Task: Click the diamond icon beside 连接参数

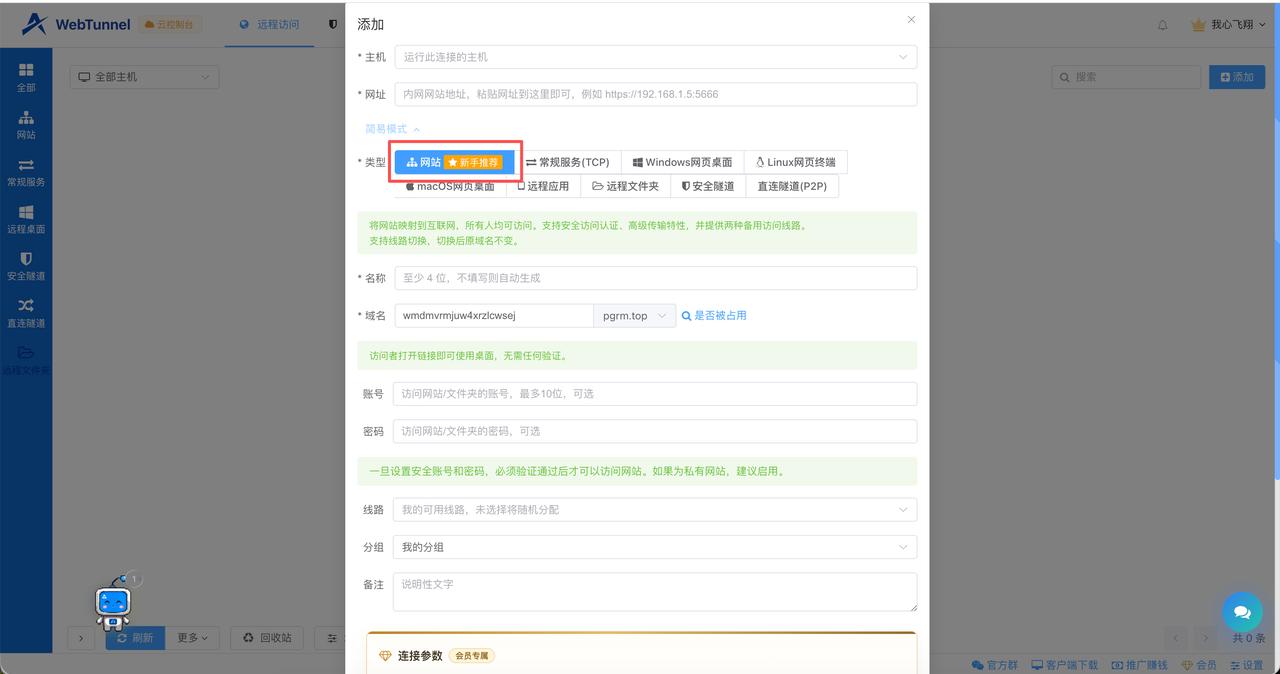Action: tap(386, 656)
